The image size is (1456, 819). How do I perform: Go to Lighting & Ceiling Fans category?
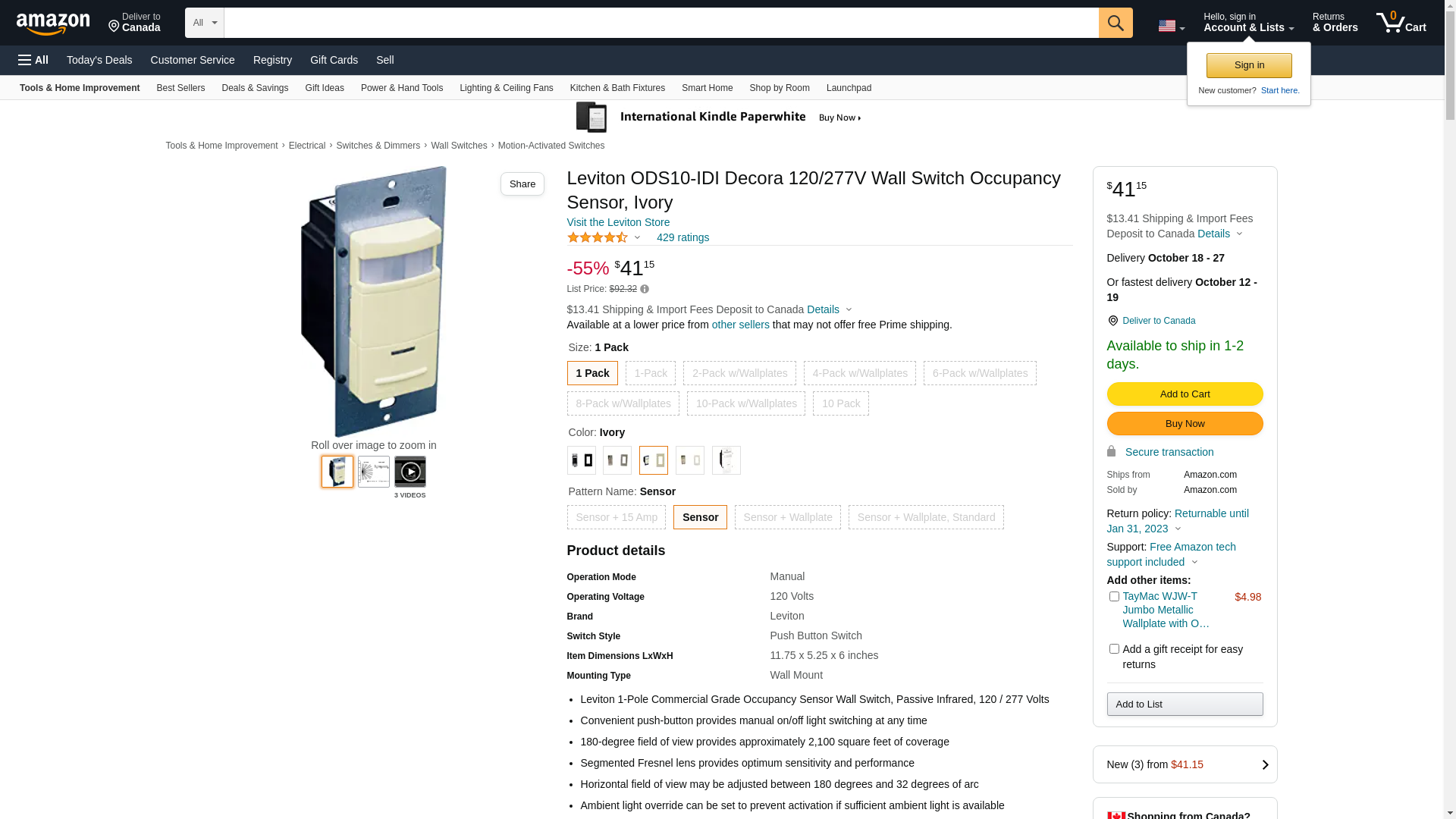click(506, 88)
